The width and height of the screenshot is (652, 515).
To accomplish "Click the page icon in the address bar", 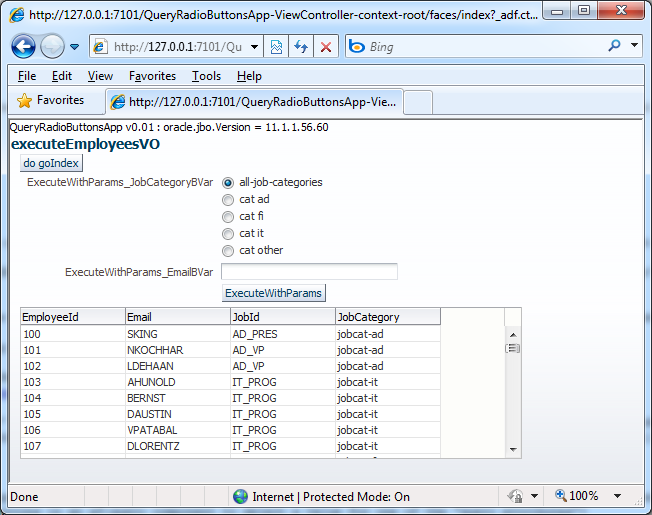I will [100, 47].
